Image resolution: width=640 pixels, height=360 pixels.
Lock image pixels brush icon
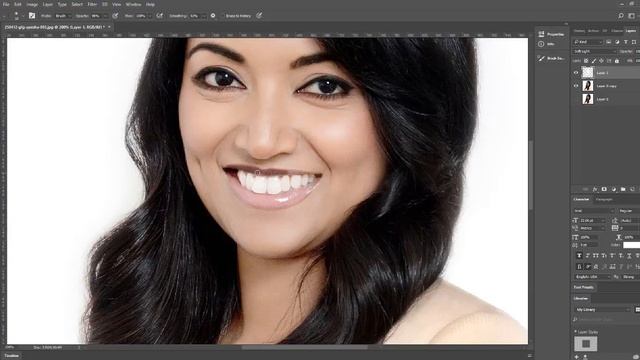(594, 61)
